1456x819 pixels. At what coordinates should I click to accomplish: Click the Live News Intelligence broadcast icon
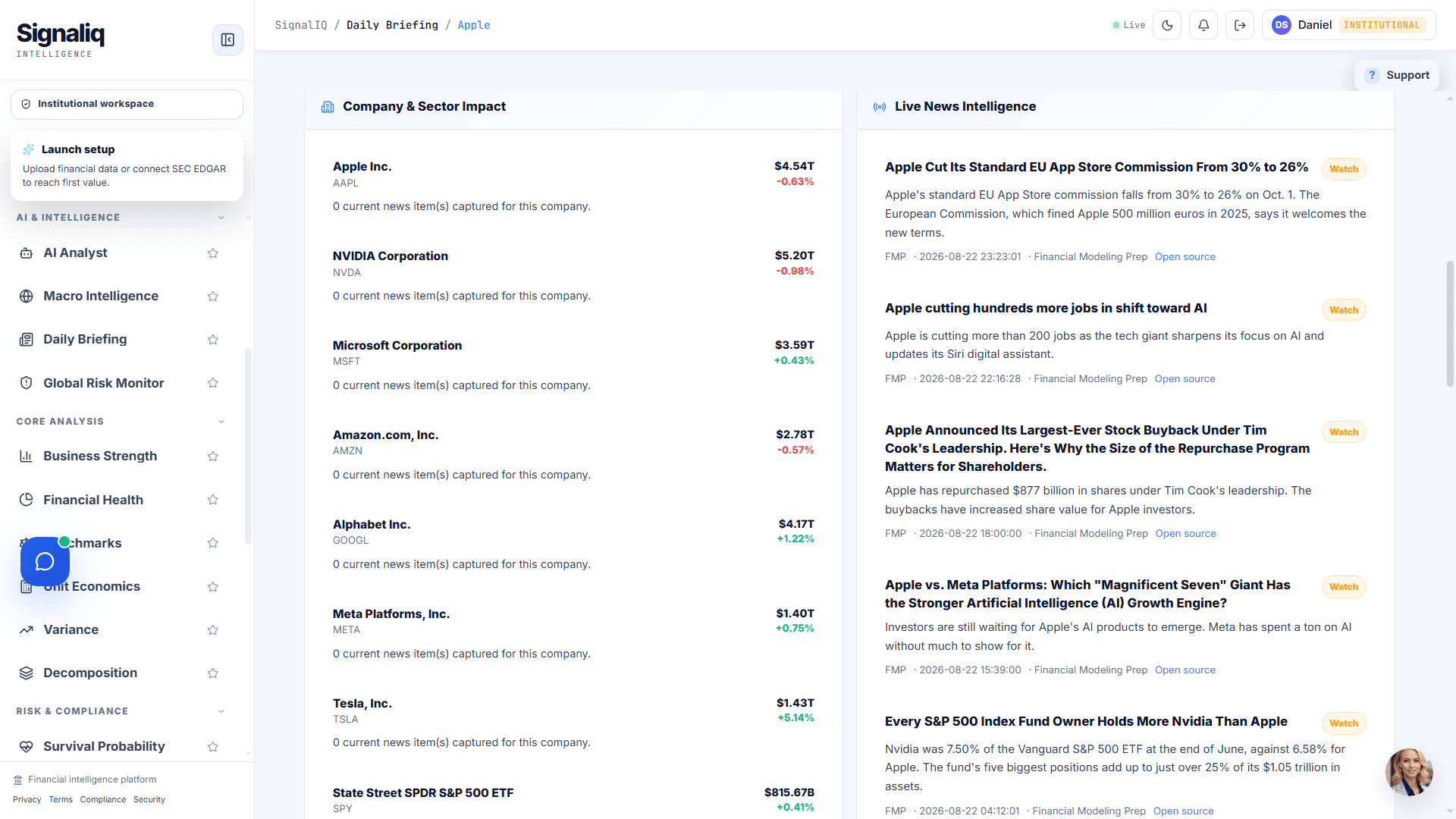880,107
